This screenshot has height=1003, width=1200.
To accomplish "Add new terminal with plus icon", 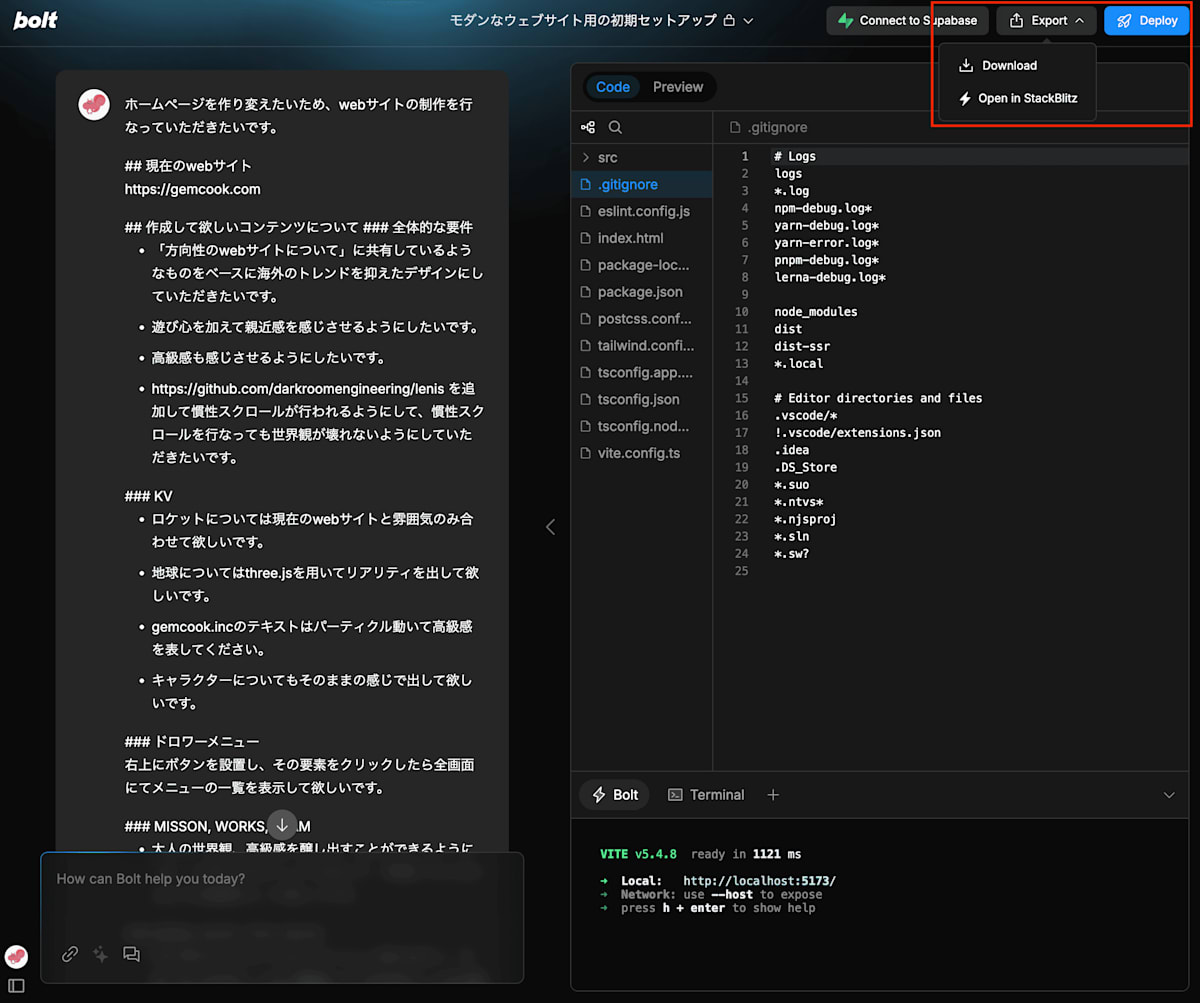I will [x=772, y=795].
